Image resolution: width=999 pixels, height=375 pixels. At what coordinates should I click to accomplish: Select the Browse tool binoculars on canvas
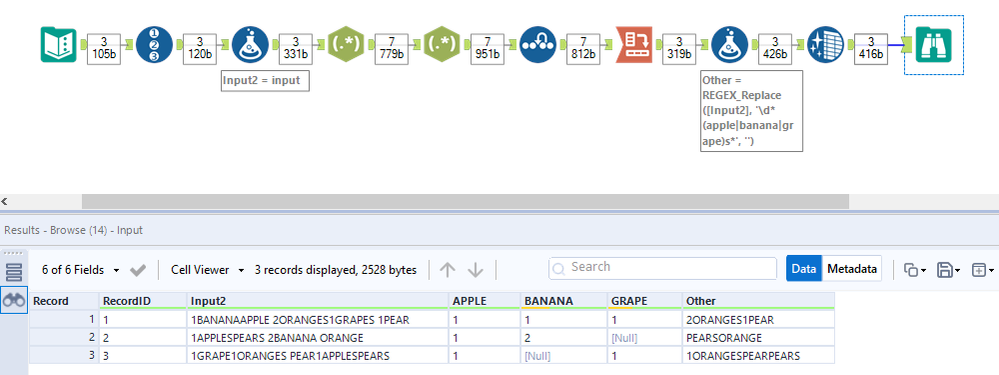point(933,45)
